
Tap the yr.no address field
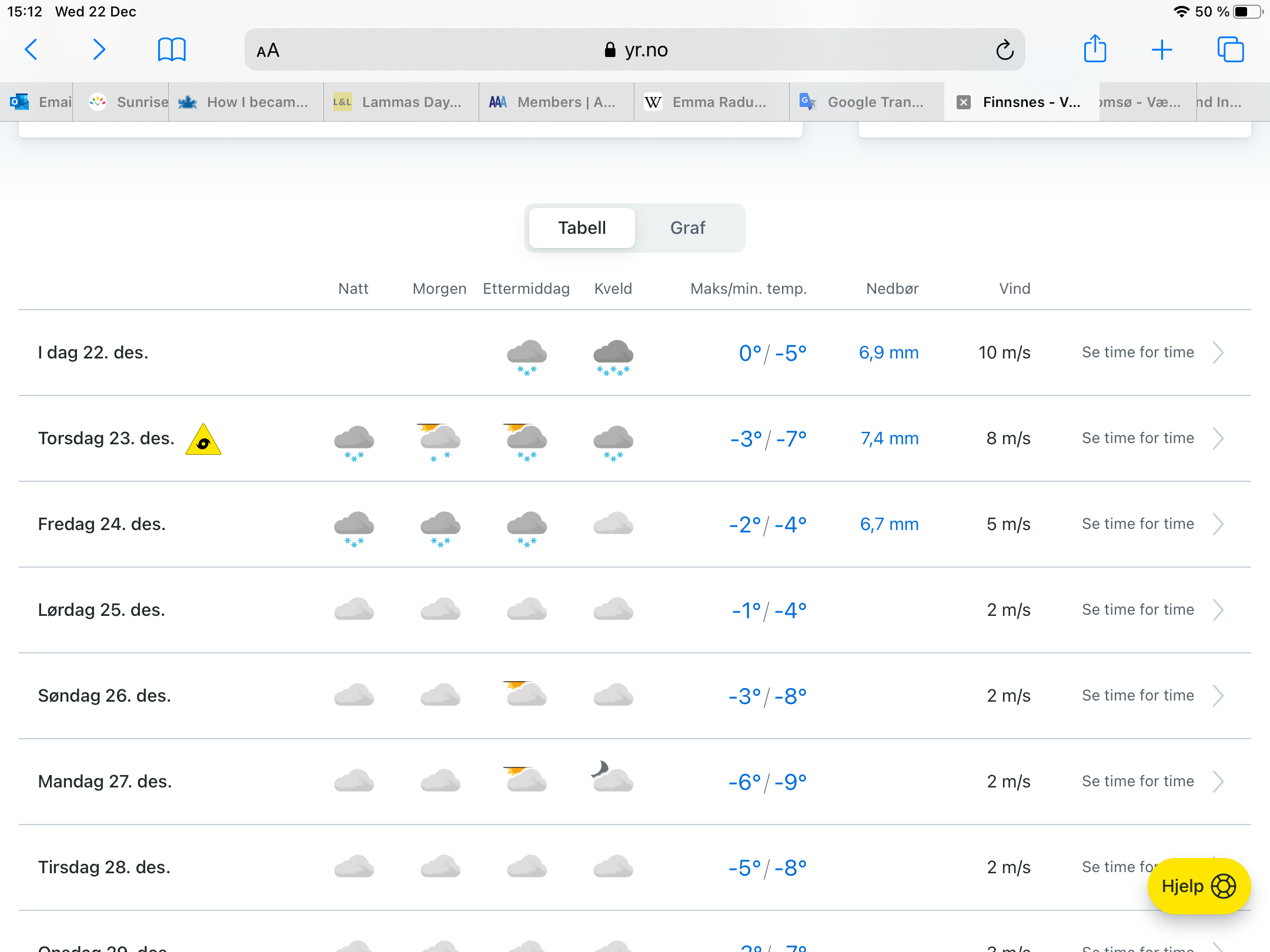635,50
